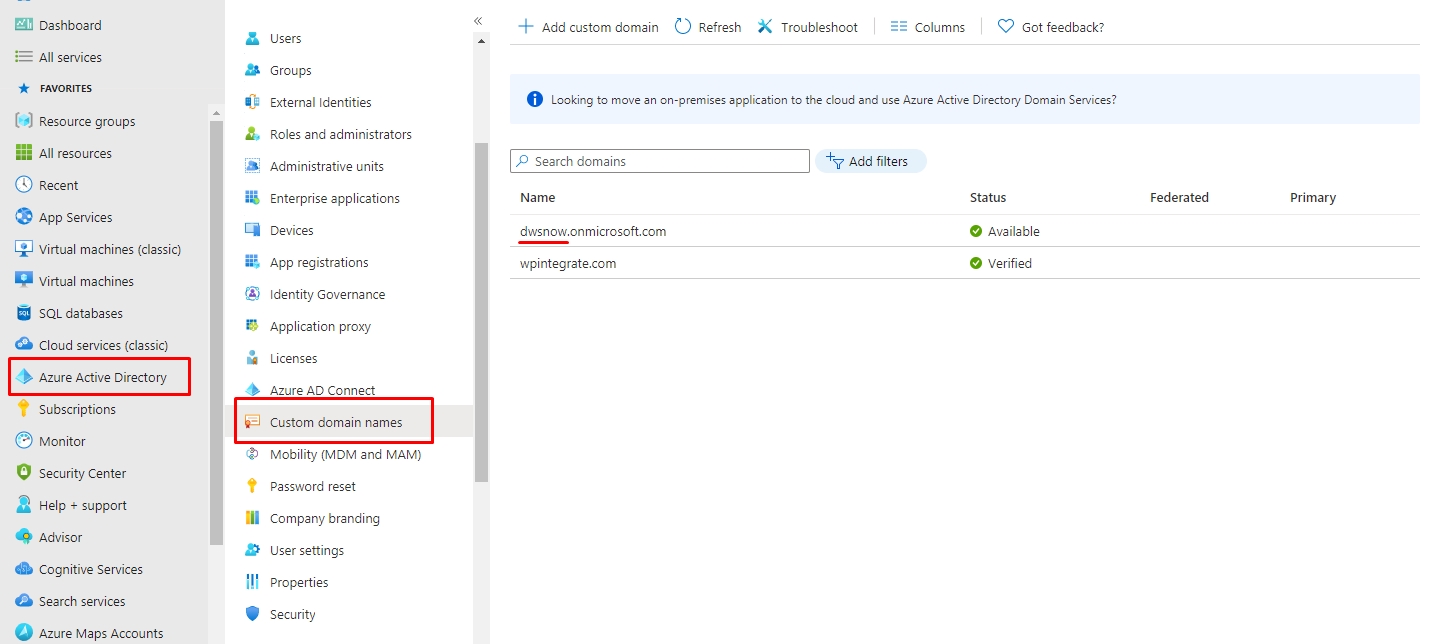This screenshot has width=1439, height=644.
Task: Click the Verified status cell
Action: tap(1001, 263)
